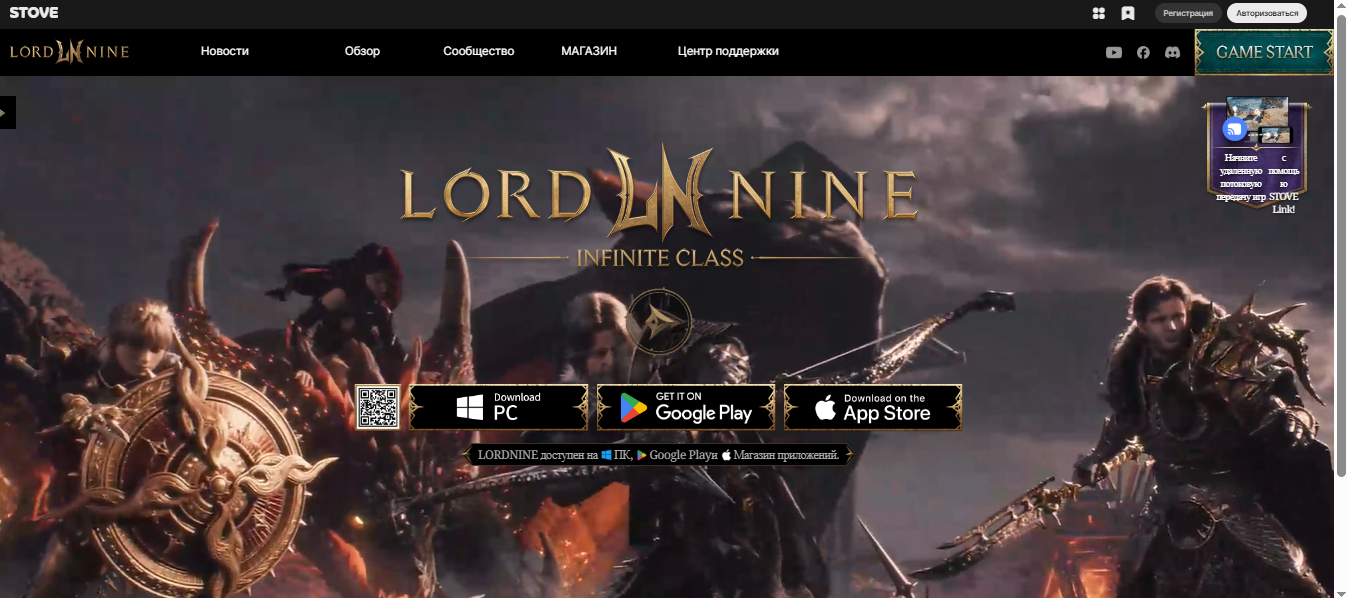Open the МАГАЗИН menu
The width and height of the screenshot is (1348, 598).
(589, 51)
